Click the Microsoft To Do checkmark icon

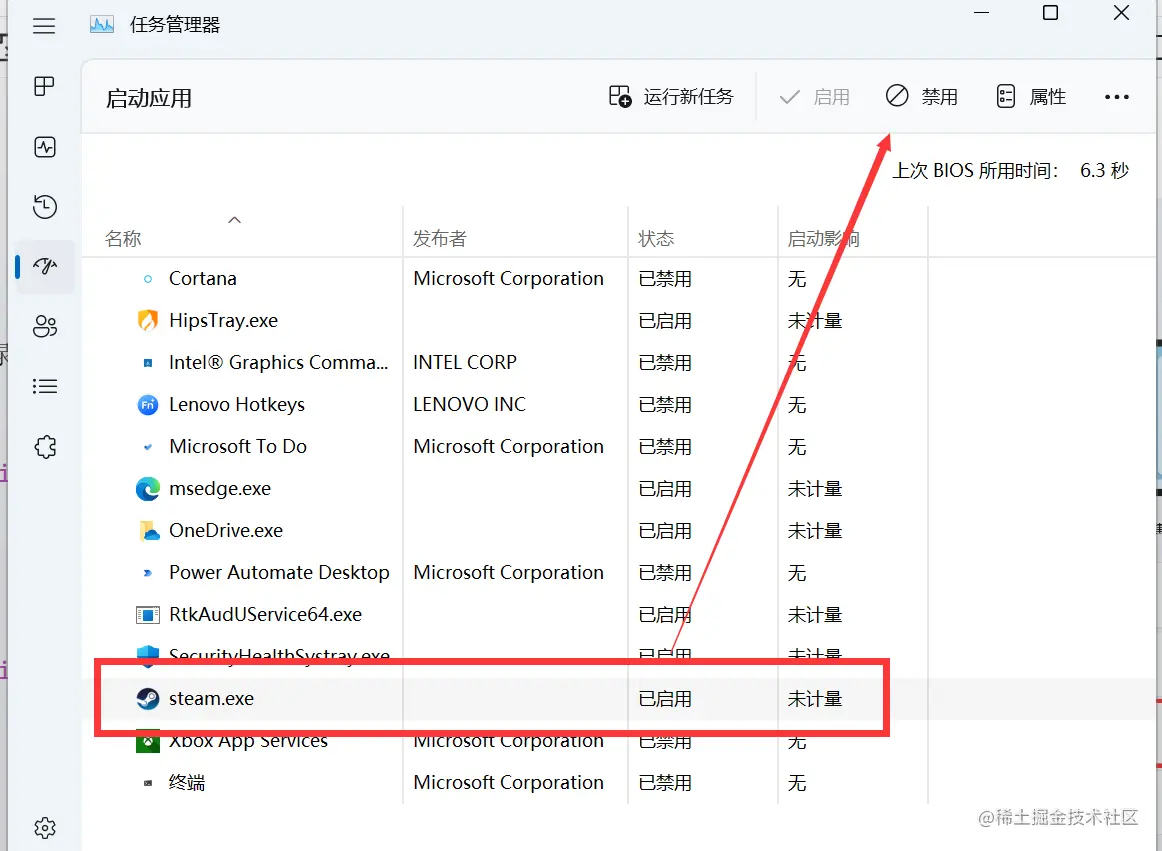point(147,447)
